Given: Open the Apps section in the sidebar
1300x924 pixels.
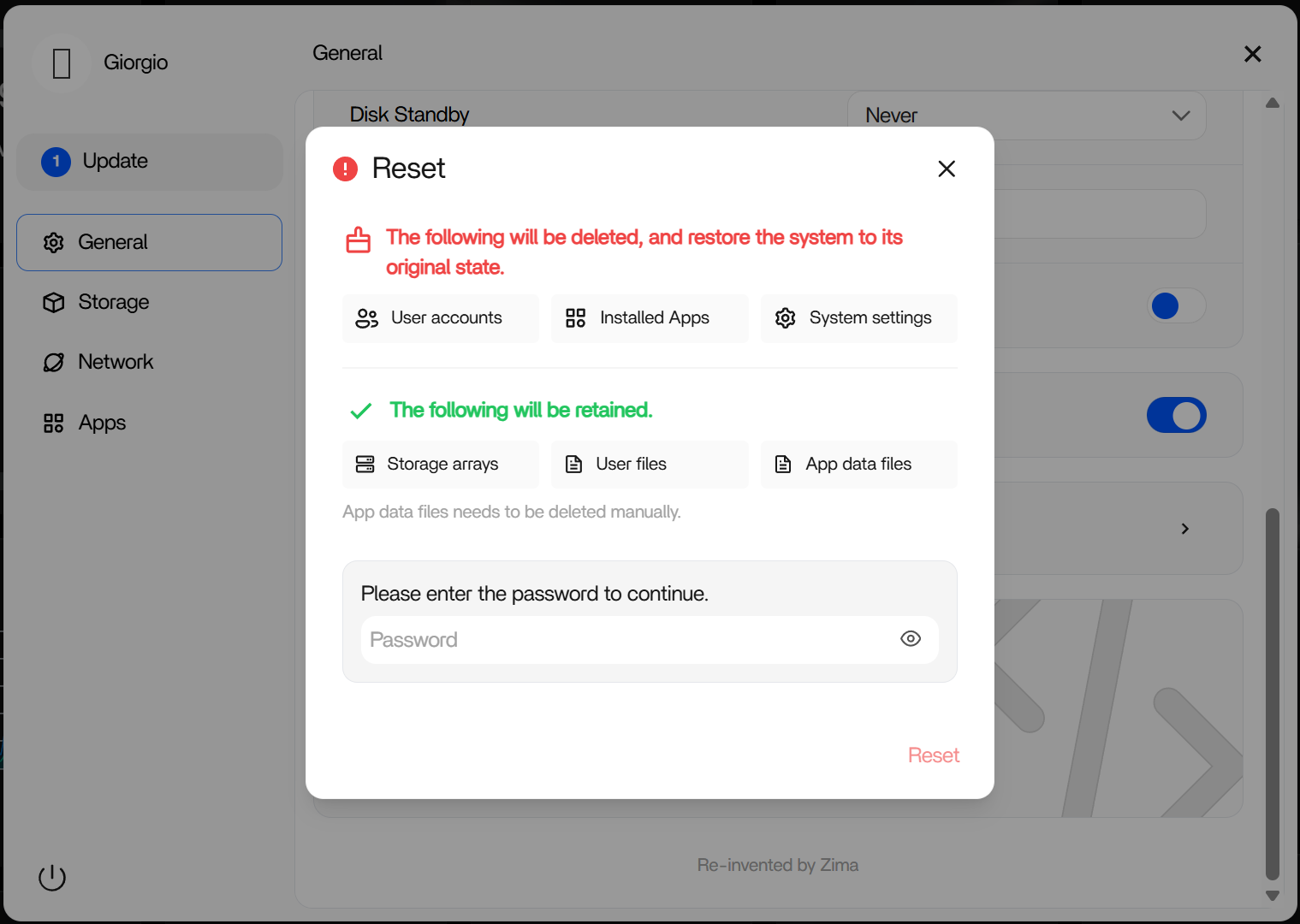Looking at the screenshot, I should (102, 423).
